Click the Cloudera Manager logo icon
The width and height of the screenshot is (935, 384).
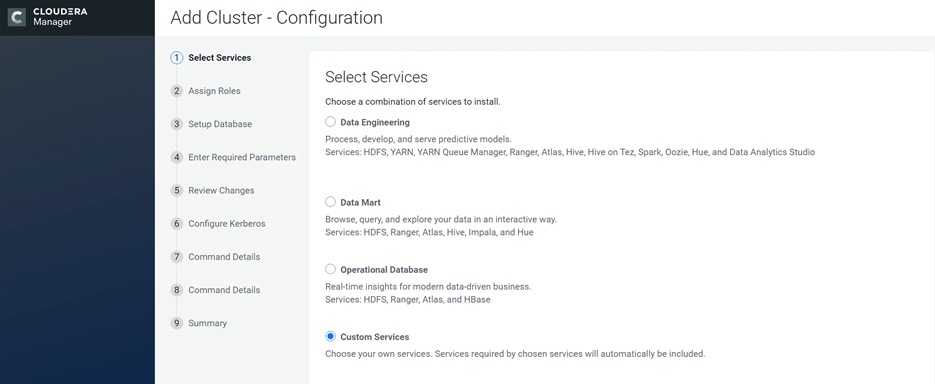click(16, 17)
